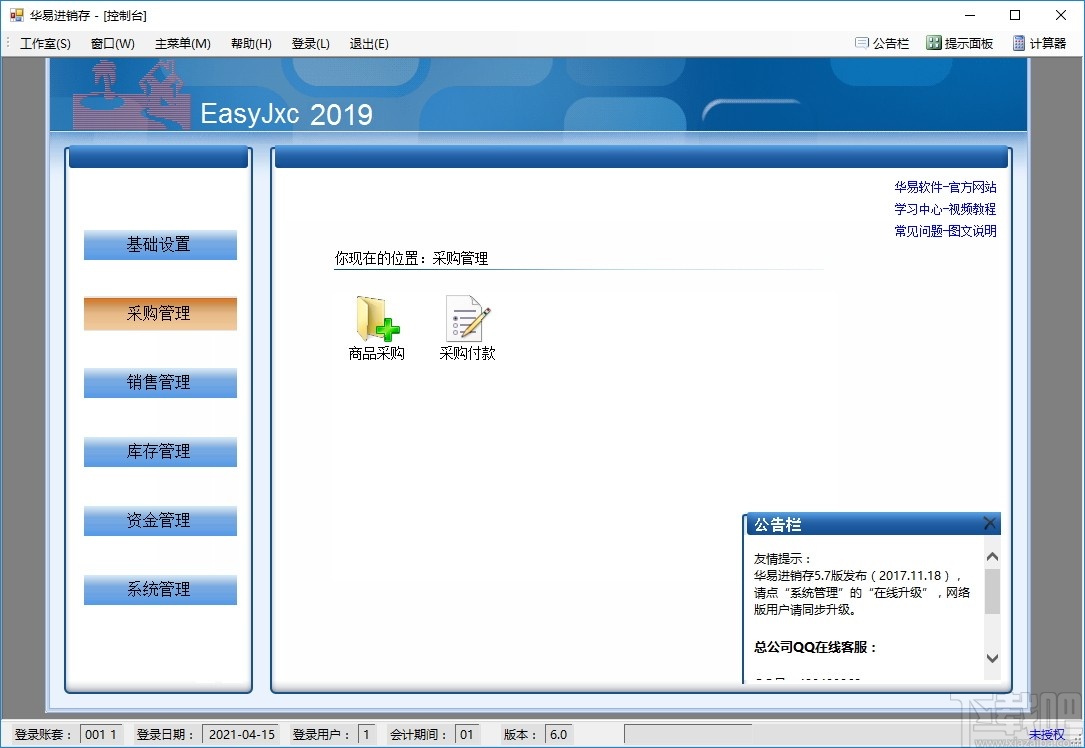Open the 主菜单(M) menu
Screen dimensions: 1085x748
[x=182, y=43]
